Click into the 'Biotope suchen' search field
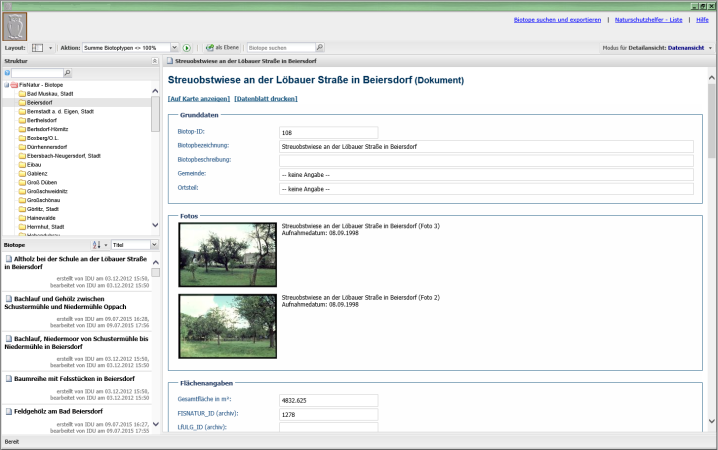This screenshot has width=718, height=450. tap(281, 48)
